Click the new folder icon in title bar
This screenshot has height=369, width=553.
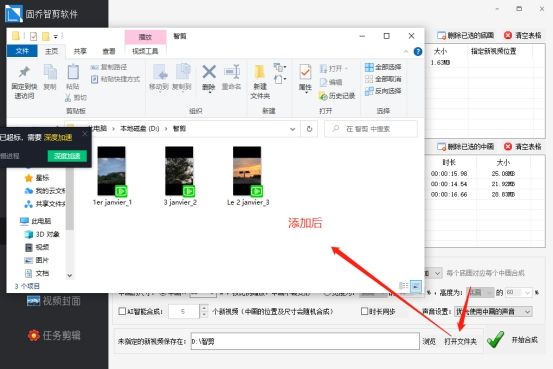(x=45, y=36)
